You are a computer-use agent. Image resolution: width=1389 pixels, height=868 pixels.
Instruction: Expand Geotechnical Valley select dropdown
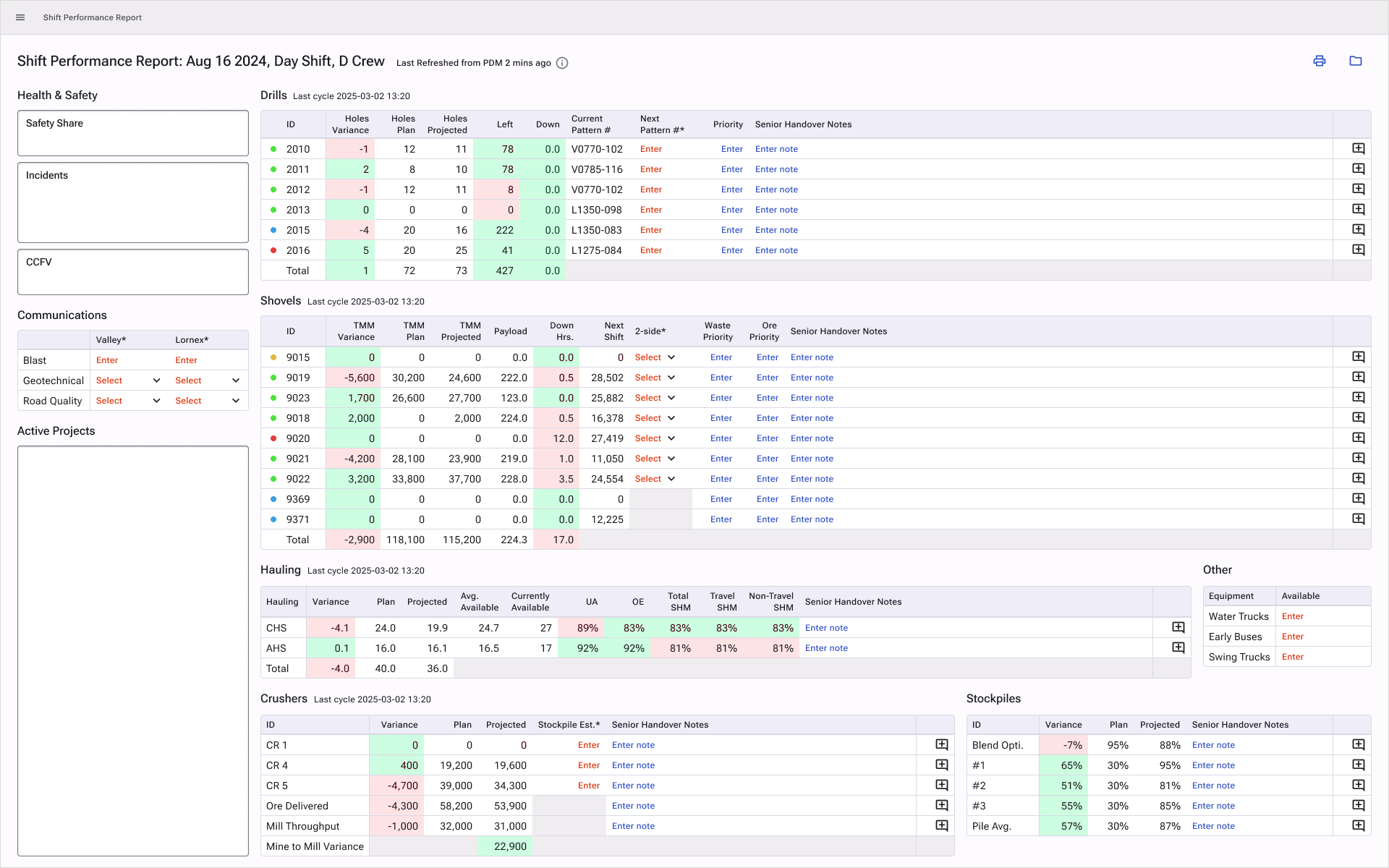[x=129, y=380]
